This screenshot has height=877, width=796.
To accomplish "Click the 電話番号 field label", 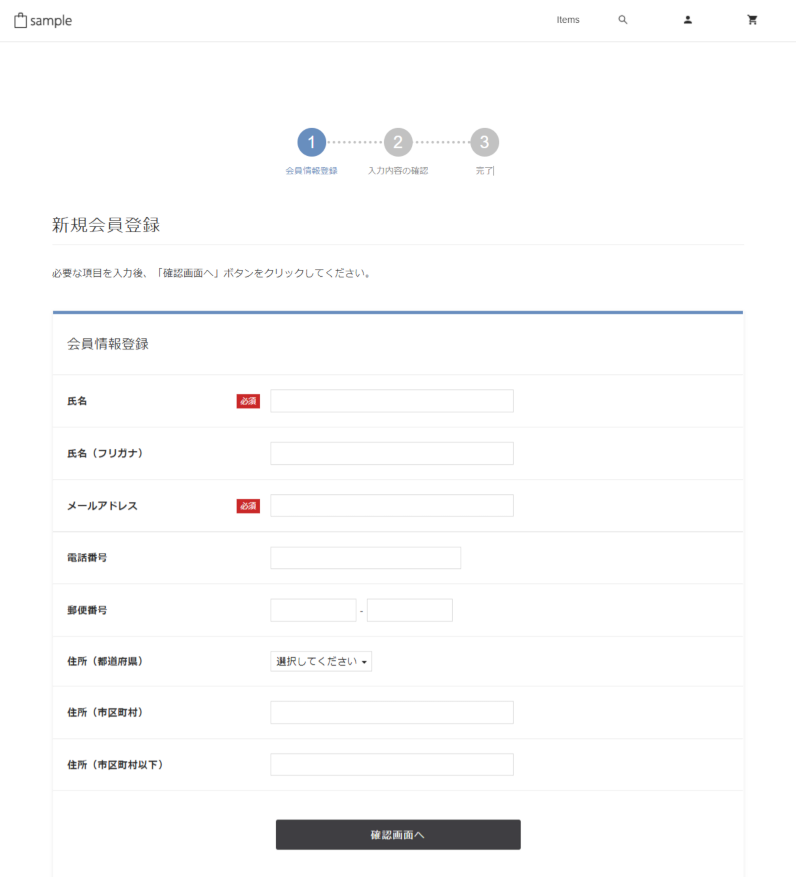I will pos(87,558).
